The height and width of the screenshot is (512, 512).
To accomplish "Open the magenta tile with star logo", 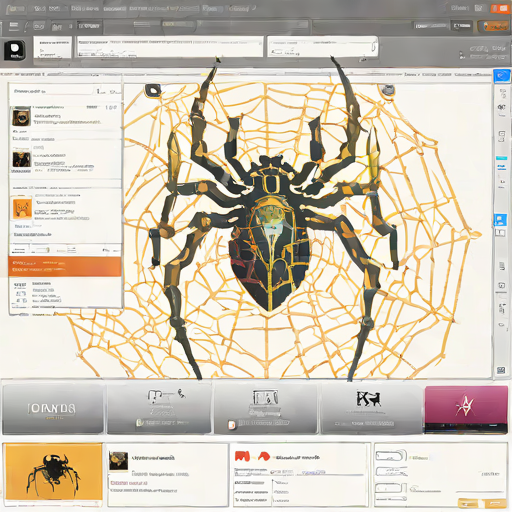I will pyautogui.click(x=466, y=409).
